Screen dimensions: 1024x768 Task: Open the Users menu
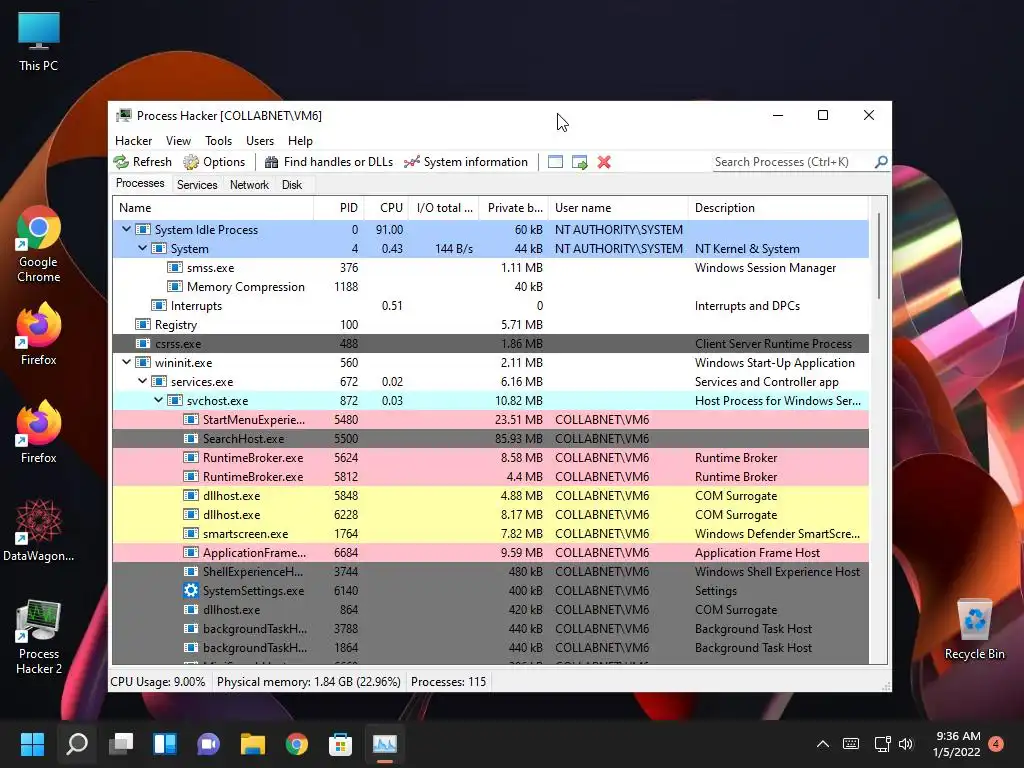point(260,140)
